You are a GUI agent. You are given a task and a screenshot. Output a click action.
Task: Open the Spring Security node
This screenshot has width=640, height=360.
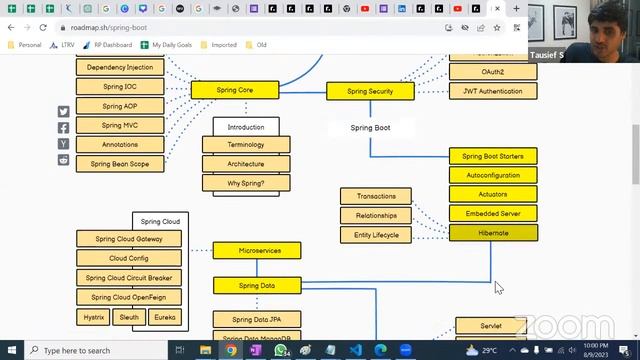point(370,91)
